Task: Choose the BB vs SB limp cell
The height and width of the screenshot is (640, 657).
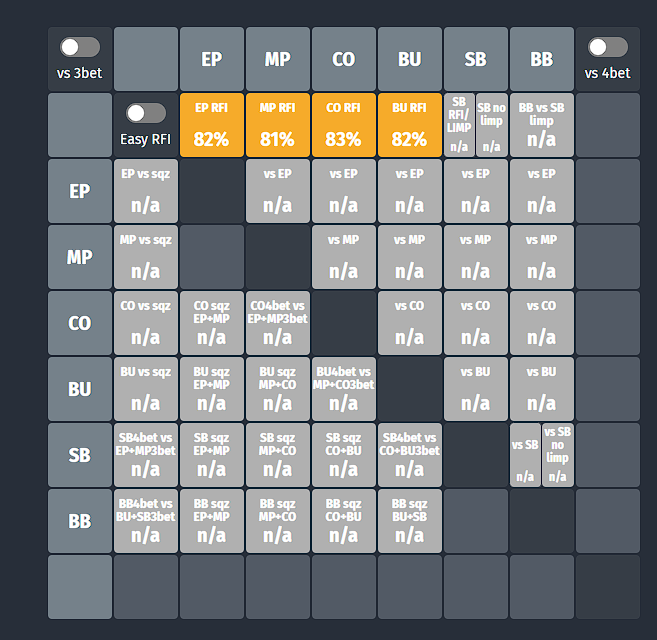Action: click(542, 125)
